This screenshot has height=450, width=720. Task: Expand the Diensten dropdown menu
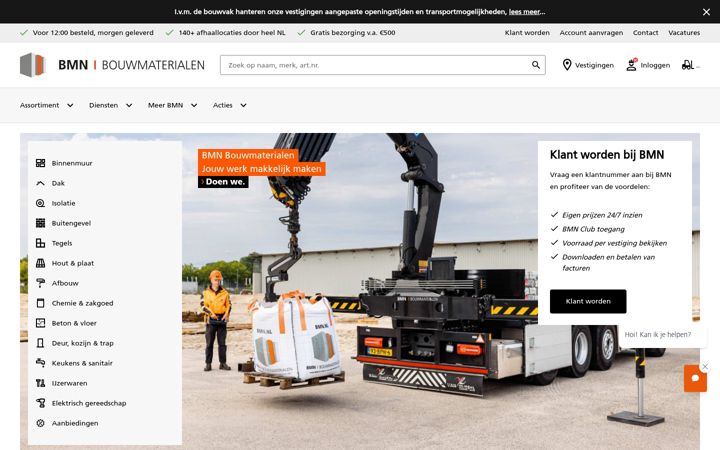pos(111,105)
